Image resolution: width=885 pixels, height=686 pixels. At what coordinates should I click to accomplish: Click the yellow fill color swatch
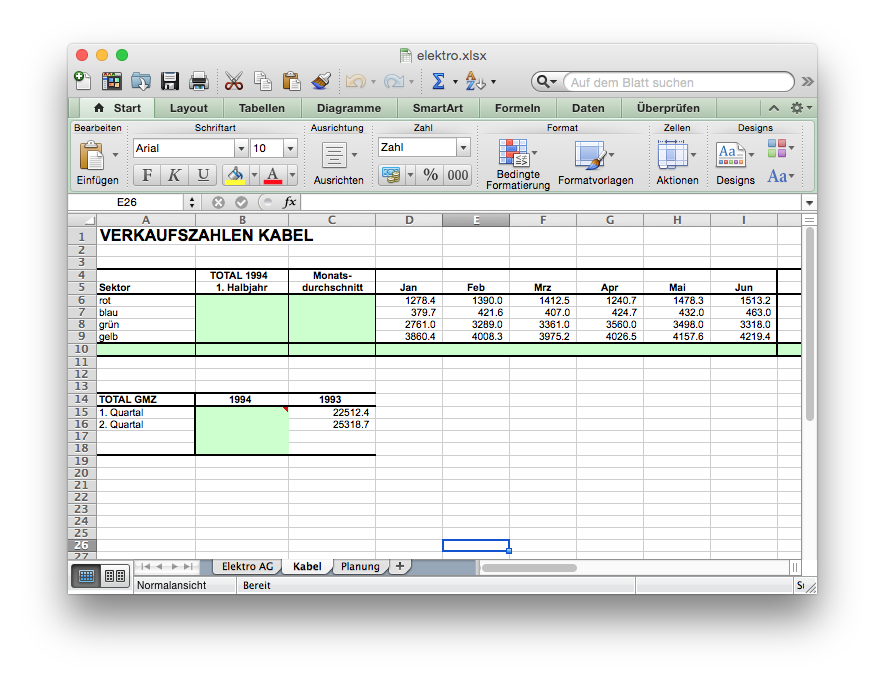tap(235, 175)
